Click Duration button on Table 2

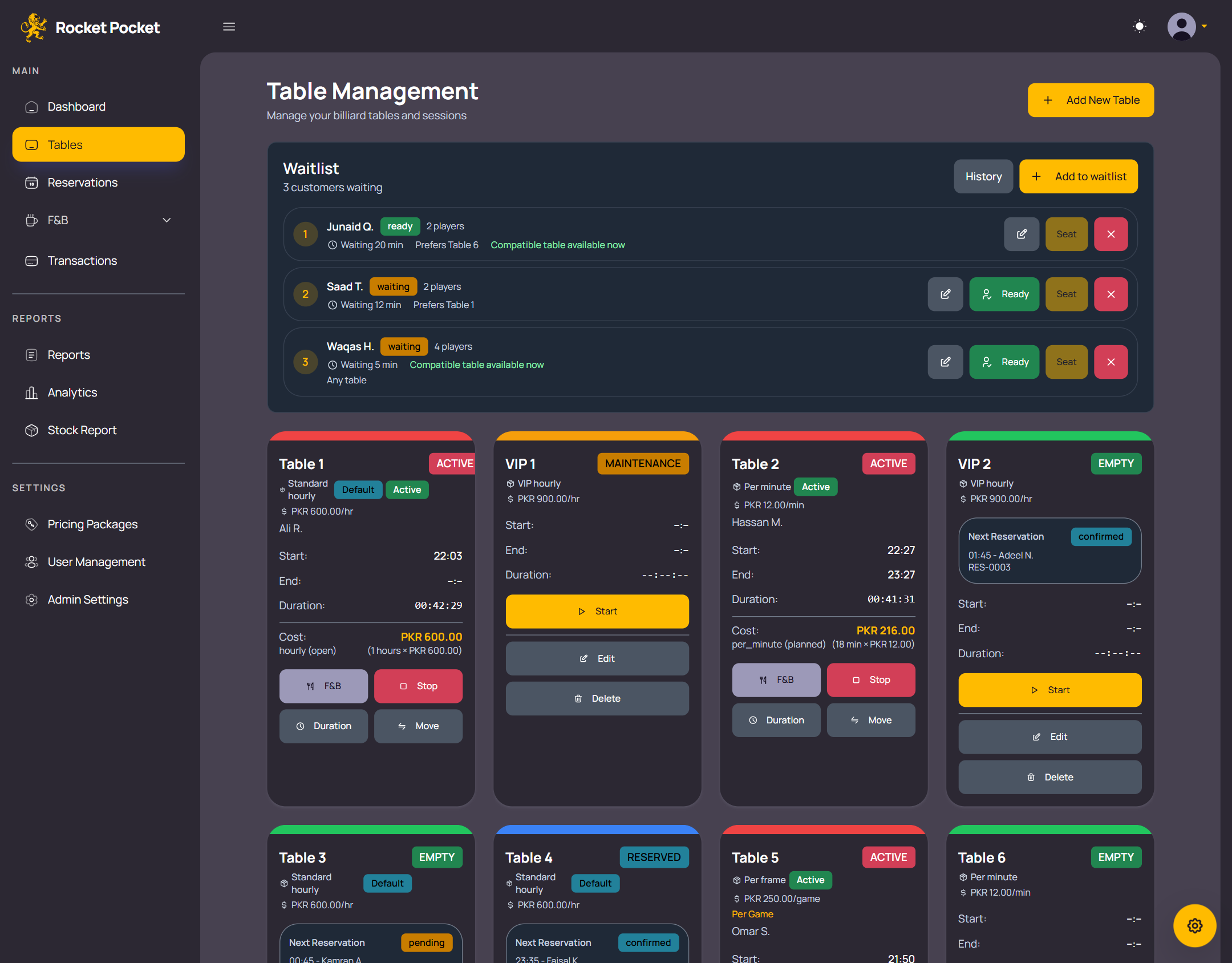point(776,721)
